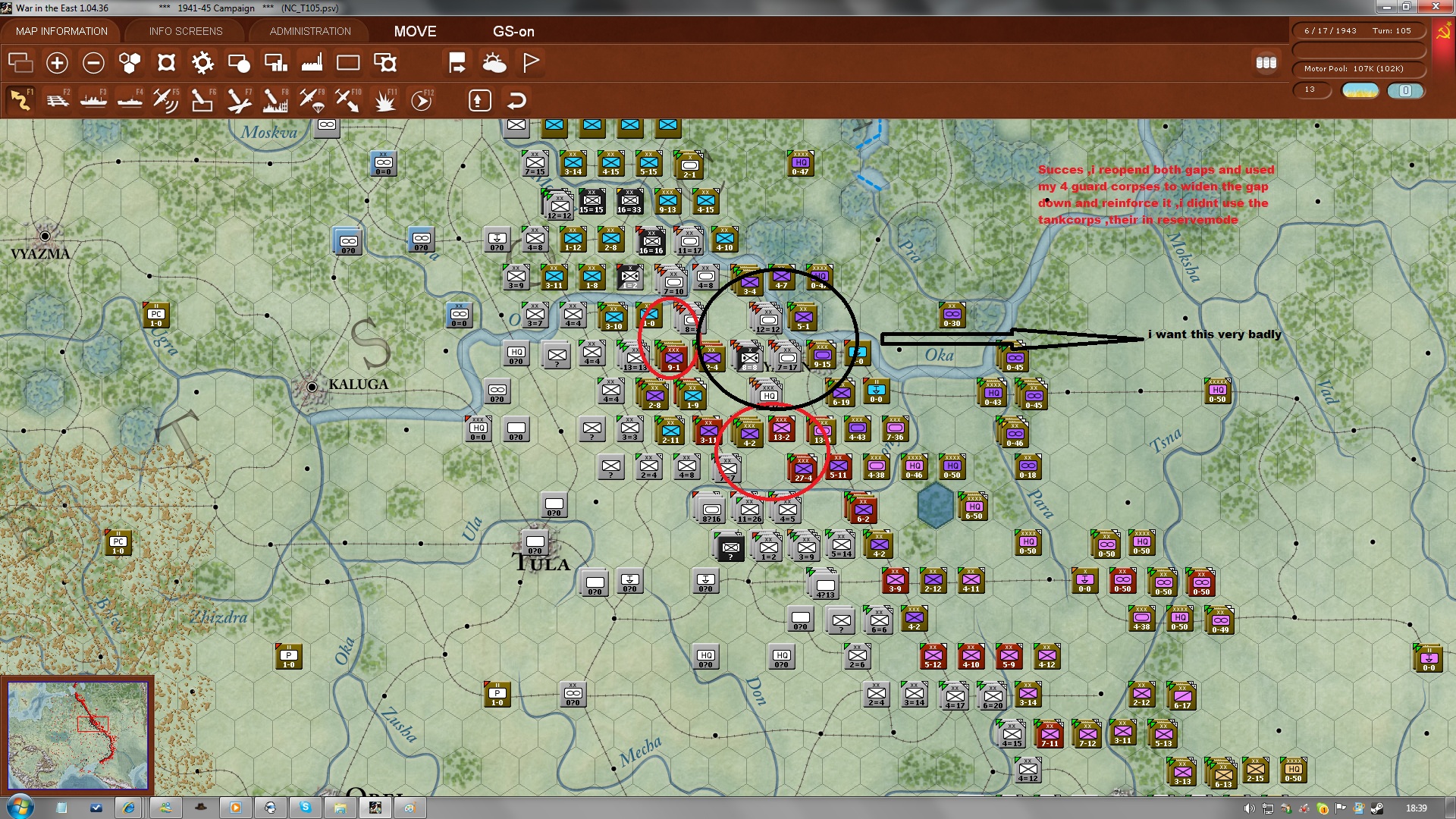Click the taskbar clock showing 18:39
The height and width of the screenshot is (819, 1456).
point(1416,808)
